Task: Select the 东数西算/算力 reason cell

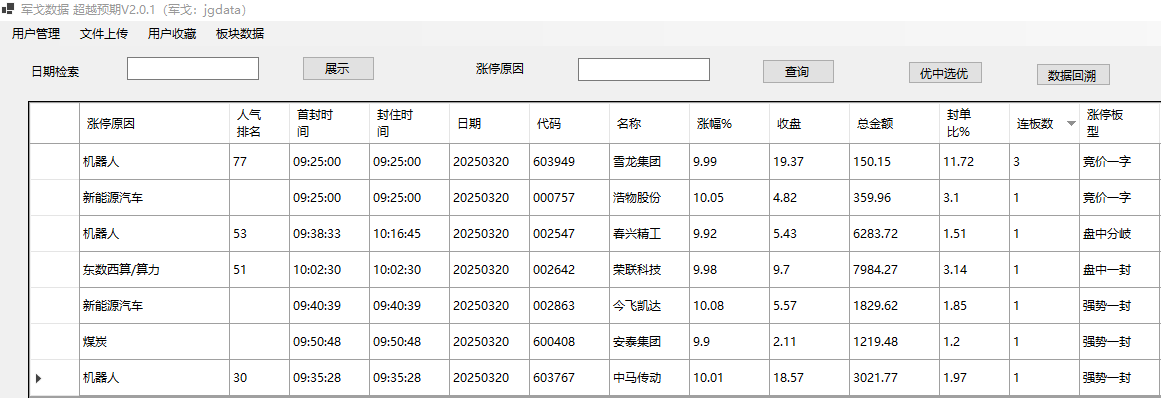Action: [155, 270]
